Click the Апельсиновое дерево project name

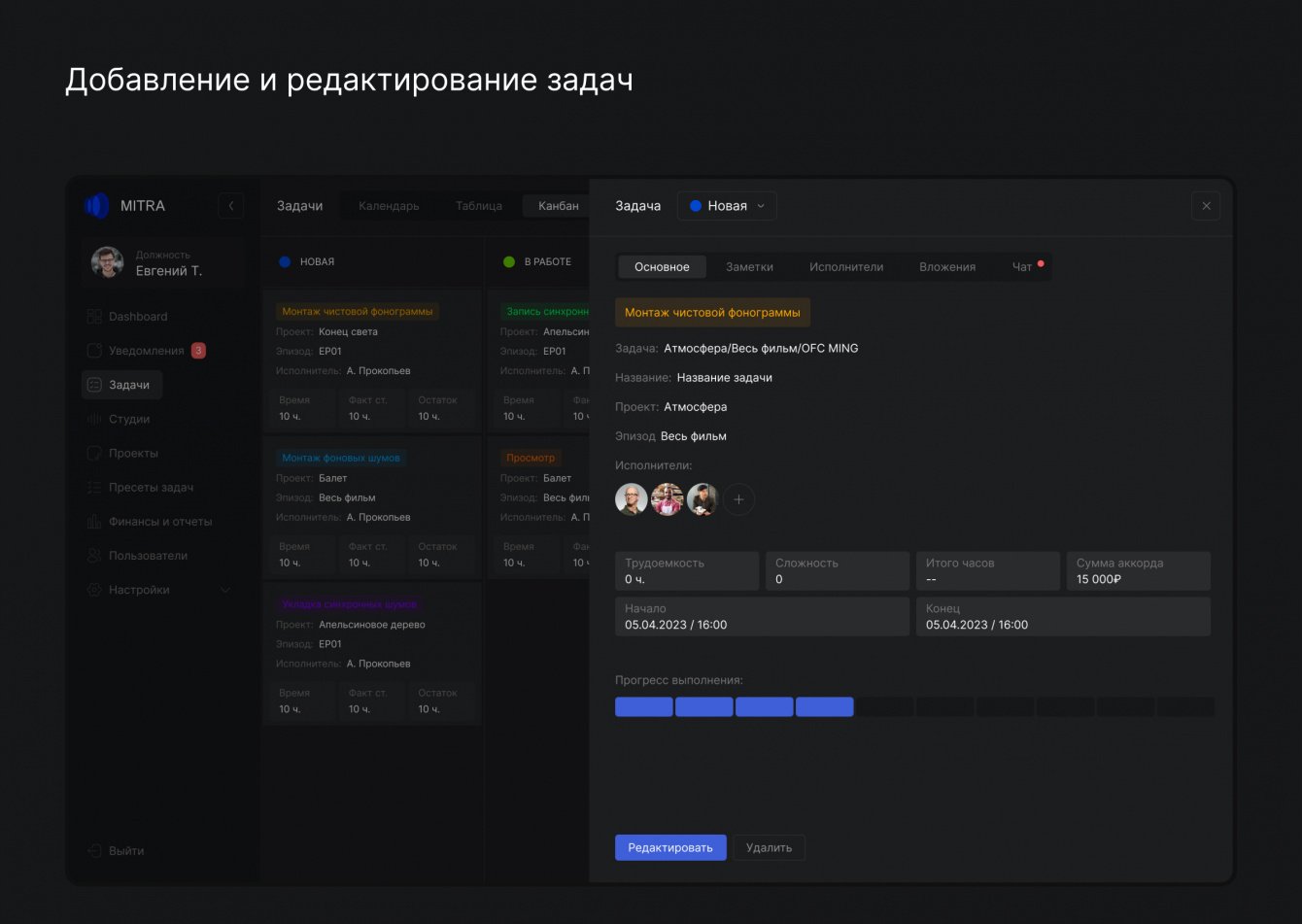coord(372,625)
